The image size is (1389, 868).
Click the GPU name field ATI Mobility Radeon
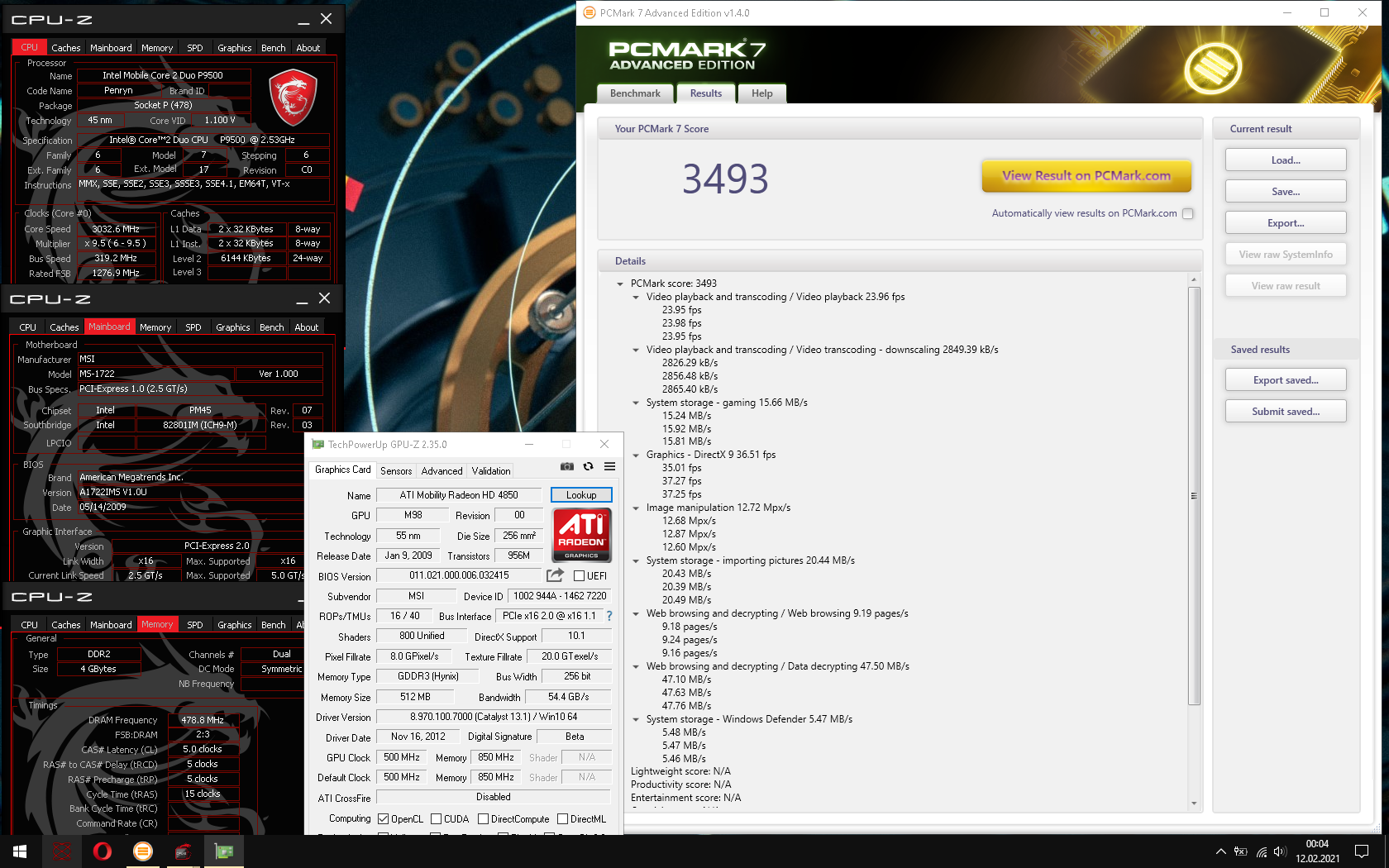click(459, 495)
